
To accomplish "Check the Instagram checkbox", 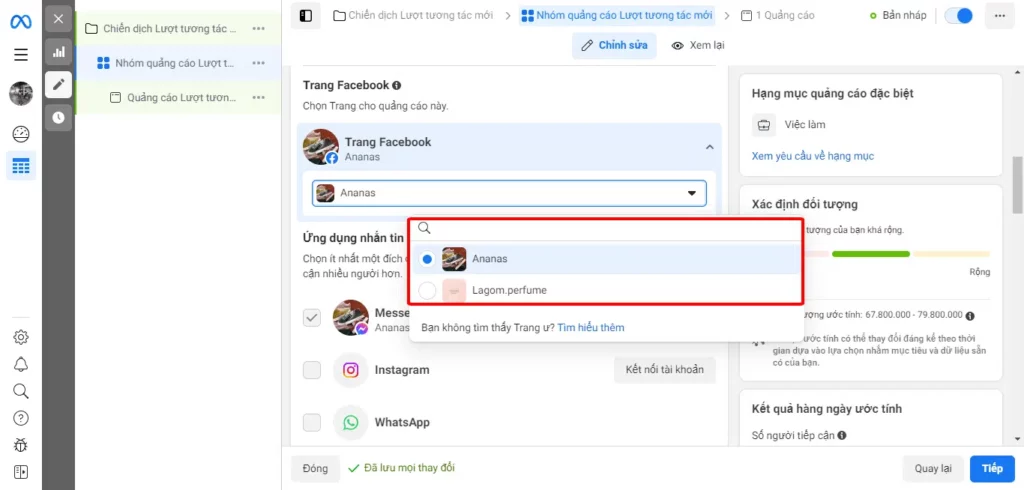I will click(x=312, y=370).
